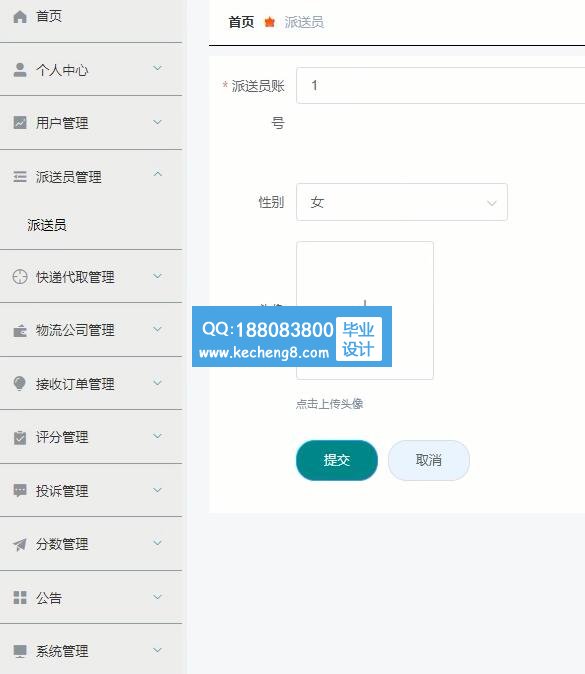
Task: Click the person icon for 个人中心
Action: pyautogui.click(x=20, y=70)
